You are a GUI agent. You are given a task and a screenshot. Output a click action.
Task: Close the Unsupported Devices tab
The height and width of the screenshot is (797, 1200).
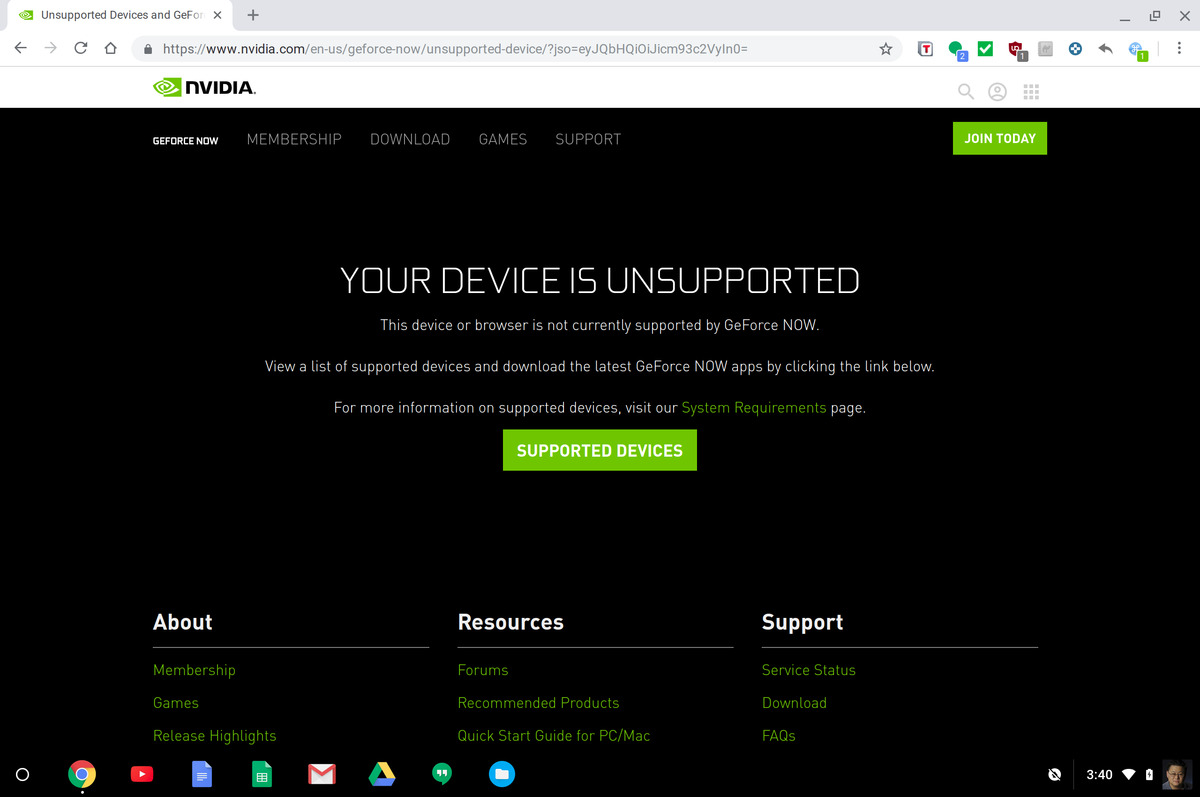(x=217, y=15)
